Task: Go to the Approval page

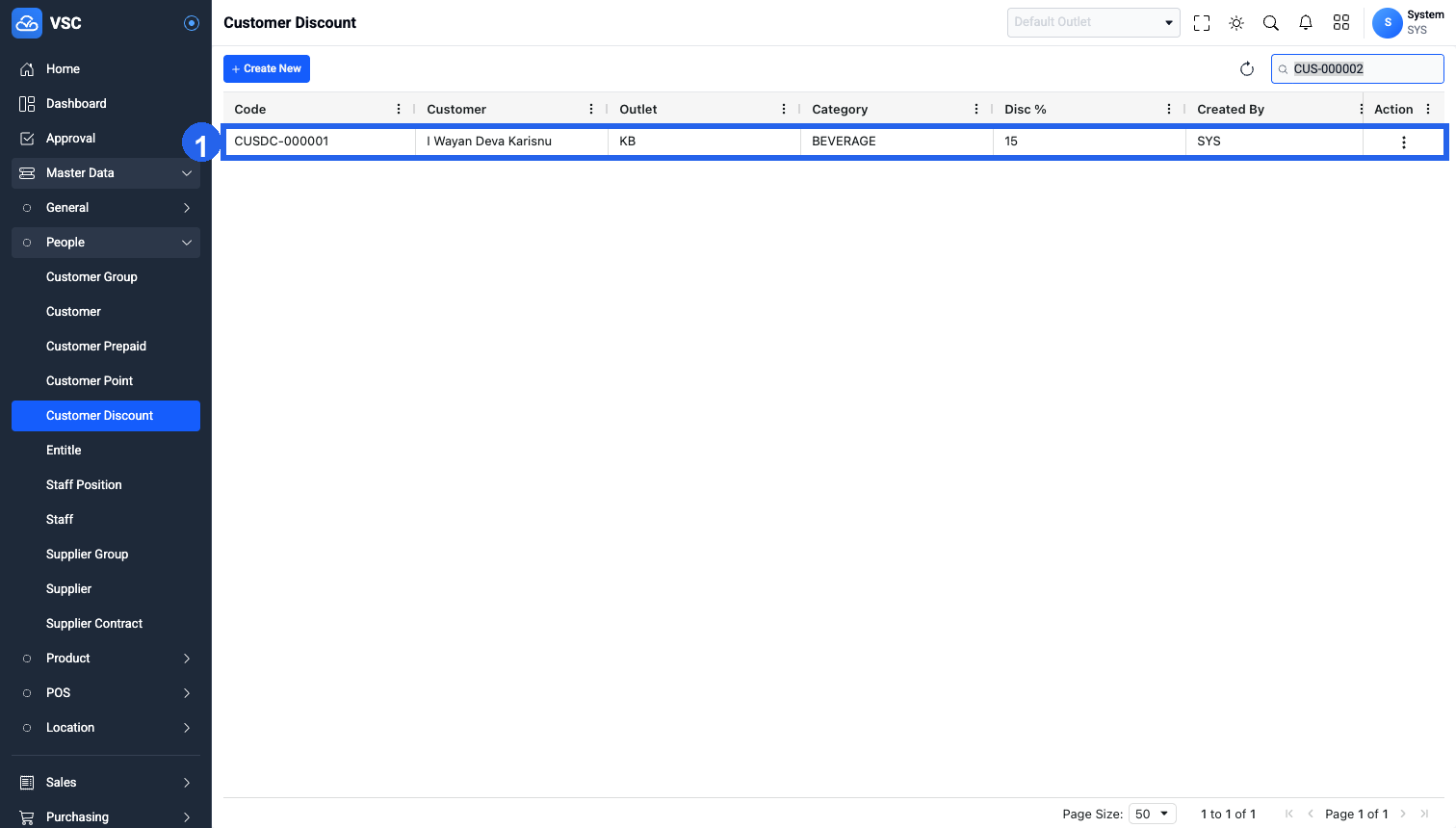Action: pos(106,139)
